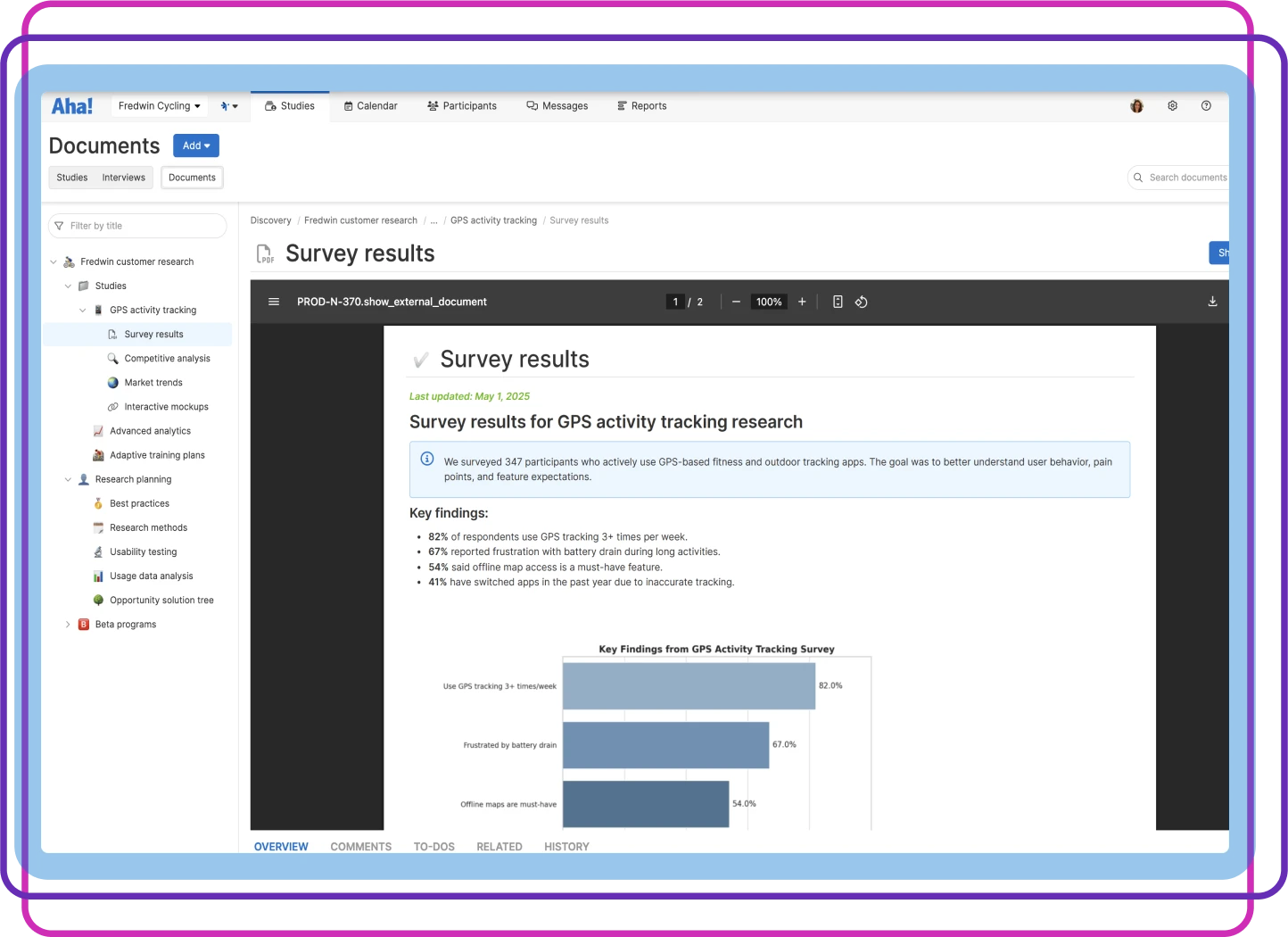Open Adaptive training plans item

[157, 455]
